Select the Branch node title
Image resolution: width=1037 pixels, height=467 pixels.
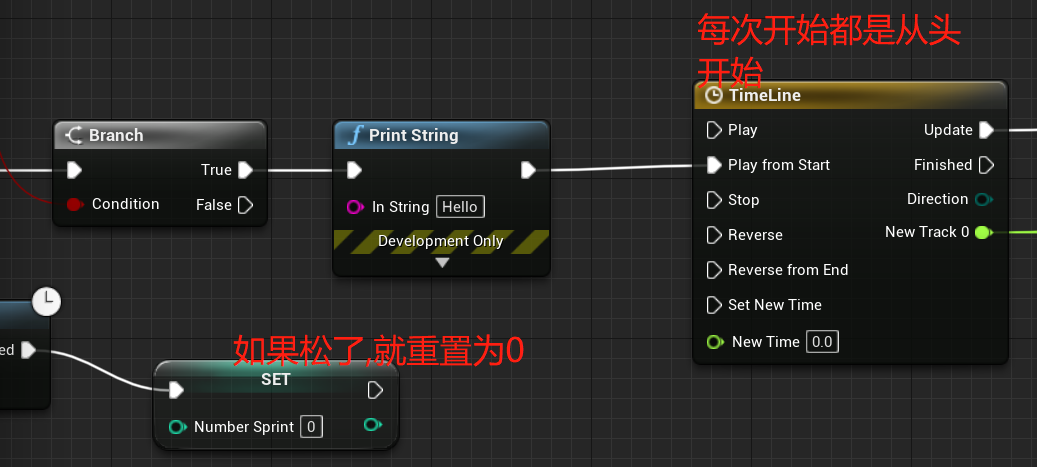click(116, 136)
